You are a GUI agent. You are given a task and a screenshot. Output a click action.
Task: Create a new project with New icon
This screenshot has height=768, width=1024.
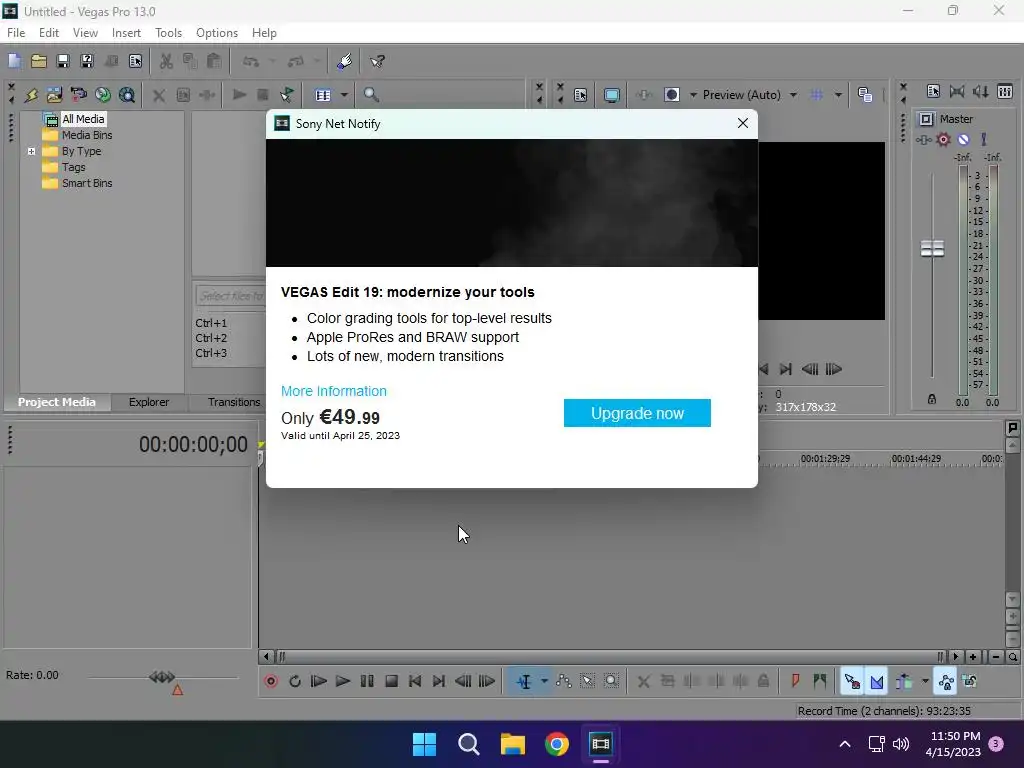point(14,61)
